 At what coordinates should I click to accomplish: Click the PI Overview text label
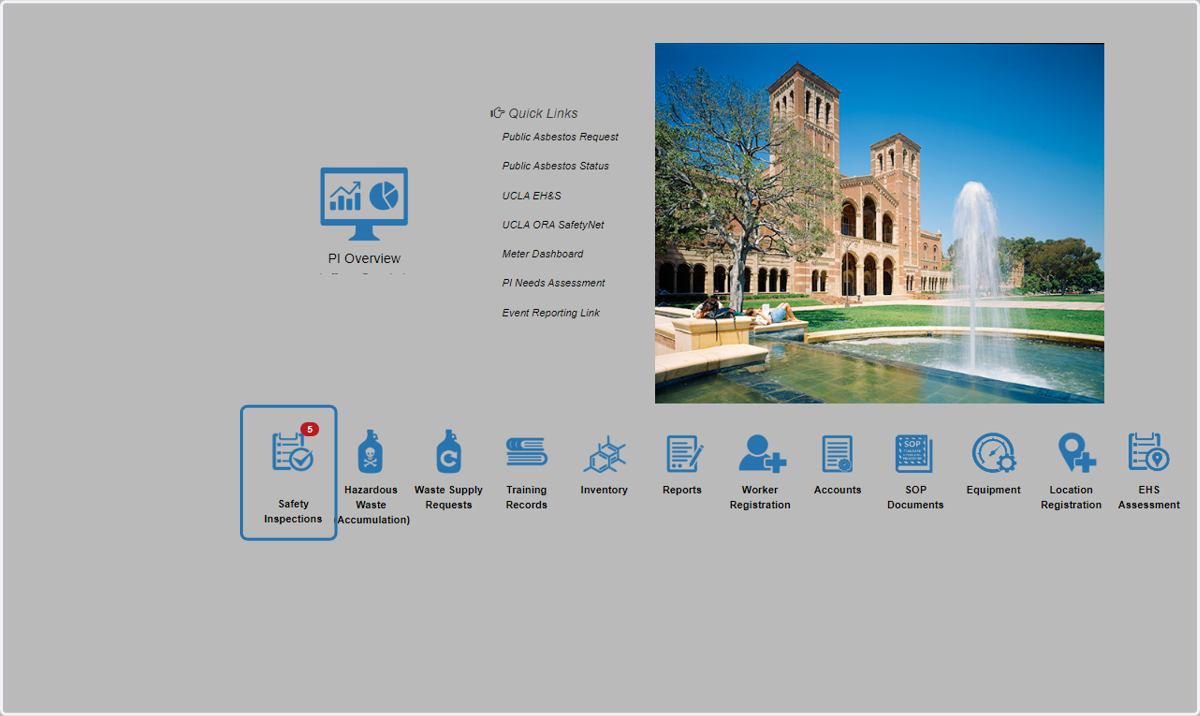tap(364, 259)
